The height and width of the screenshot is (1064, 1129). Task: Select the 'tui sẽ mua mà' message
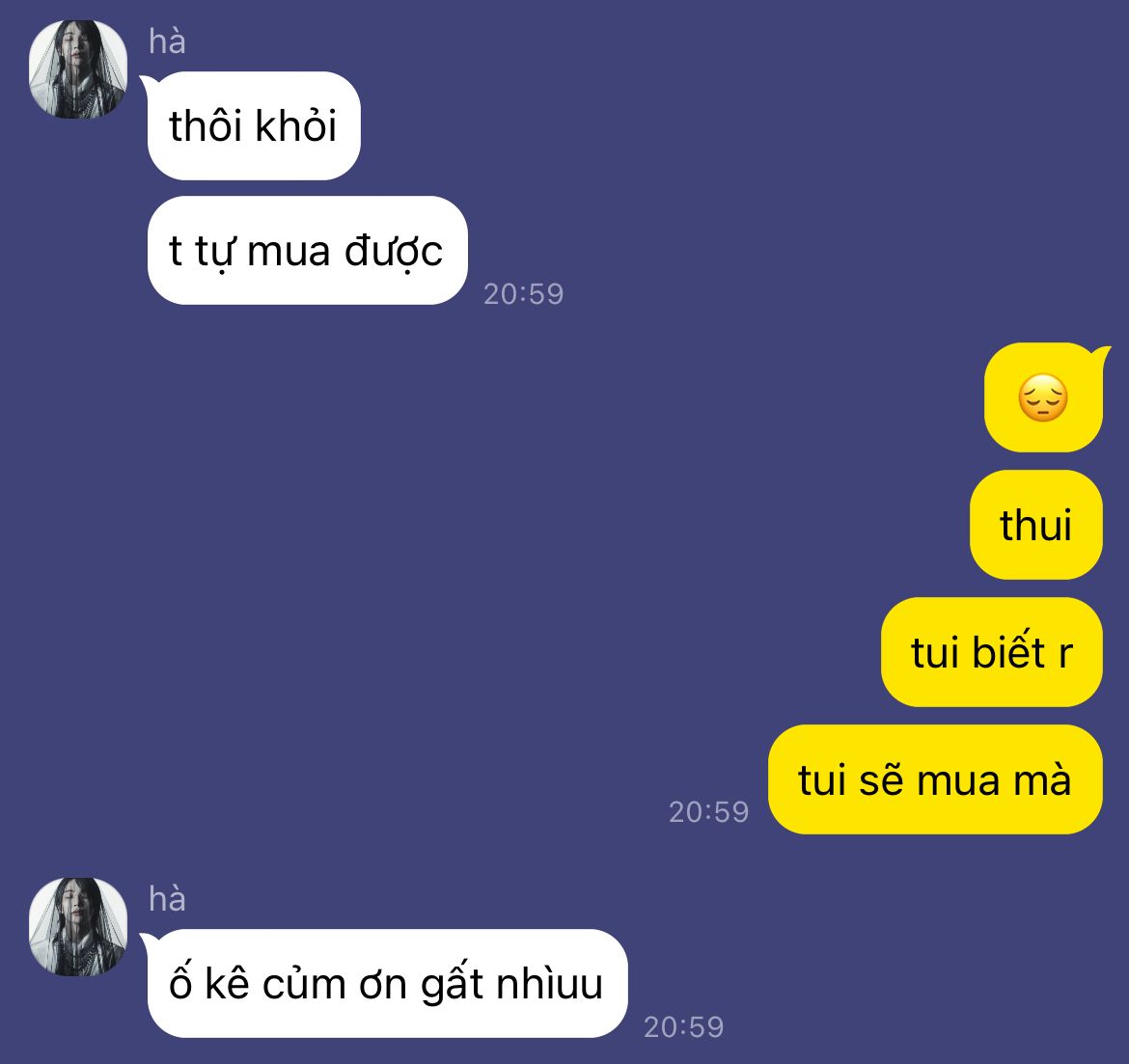tap(935, 779)
